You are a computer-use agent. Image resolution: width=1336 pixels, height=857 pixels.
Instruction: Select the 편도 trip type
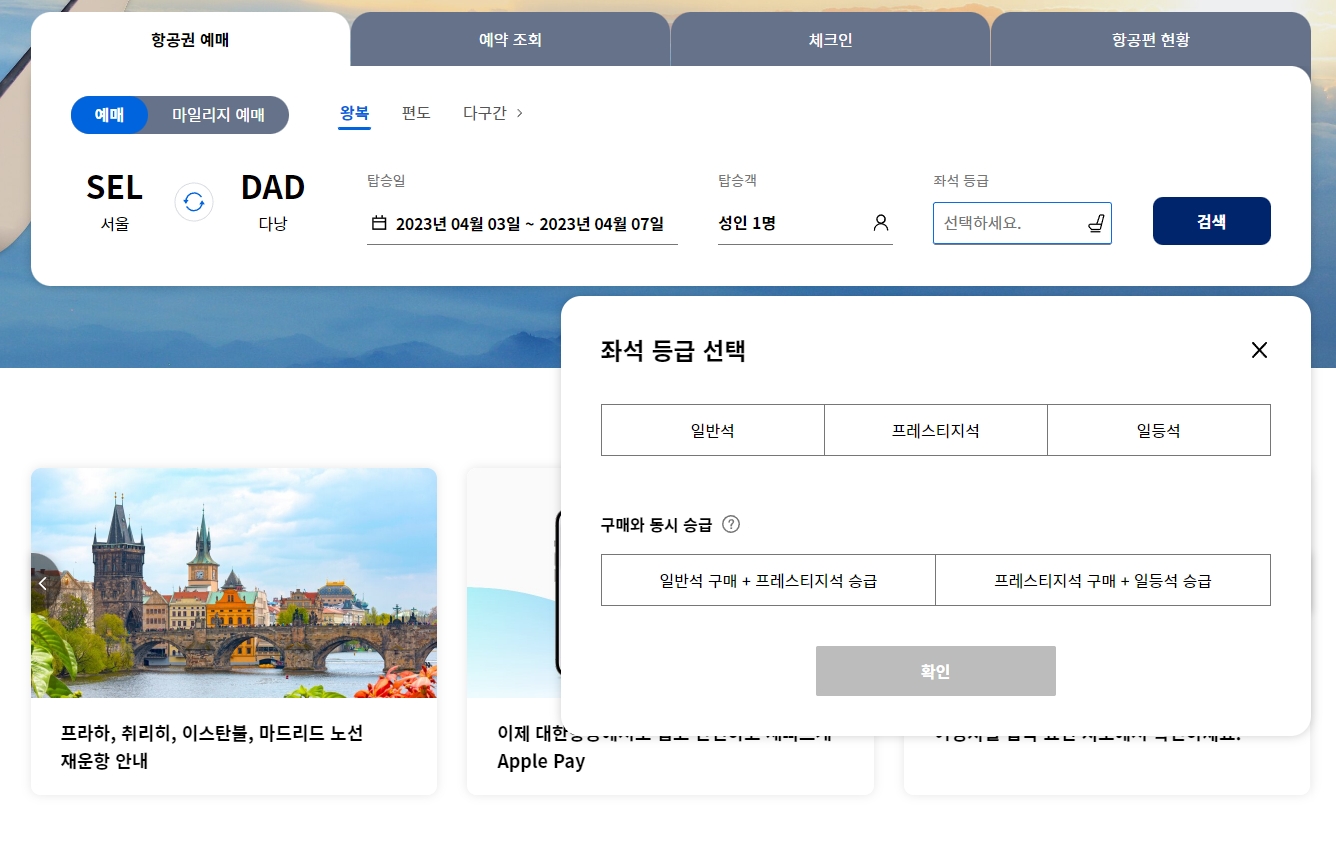click(416, 113)
